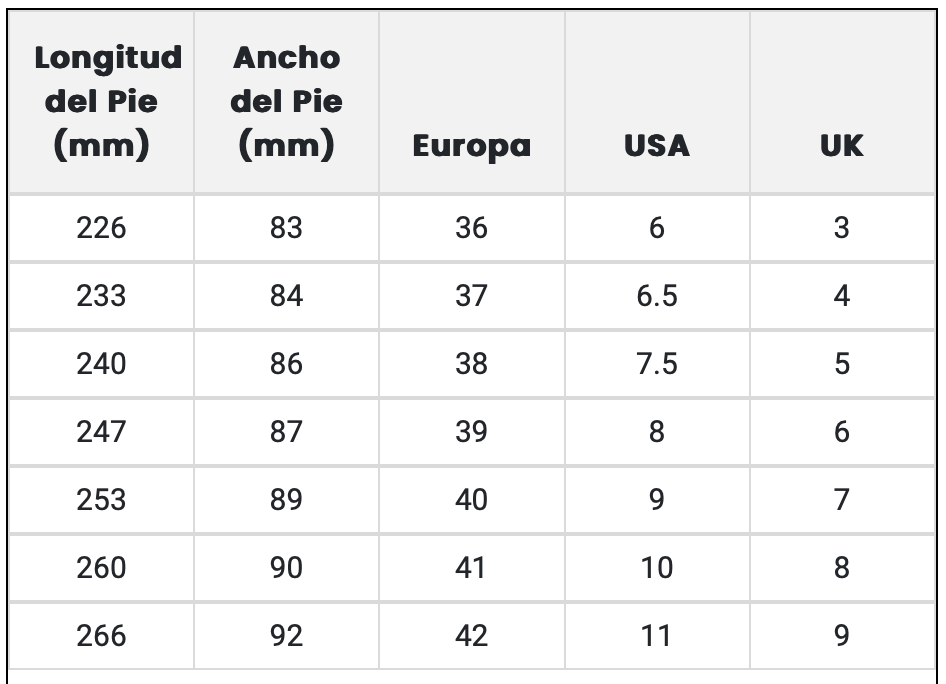Click the Ancho del Pie column header
This screenshot has width=946, height=684.
coord(286,102)
